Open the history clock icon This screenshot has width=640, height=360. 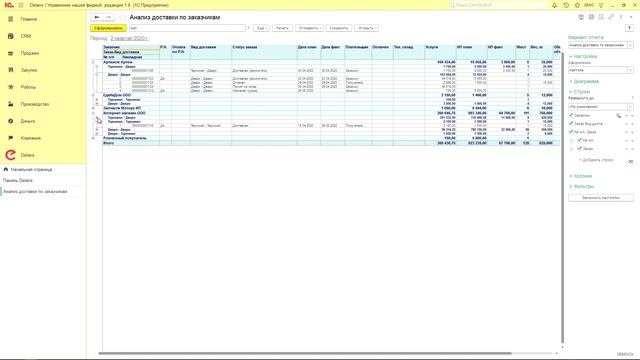(x=566, y=5)
